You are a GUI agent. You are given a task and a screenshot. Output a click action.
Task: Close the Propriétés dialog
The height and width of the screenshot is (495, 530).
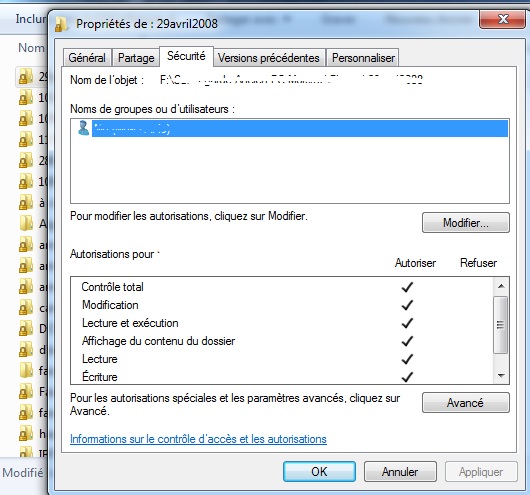pos(503,20)
